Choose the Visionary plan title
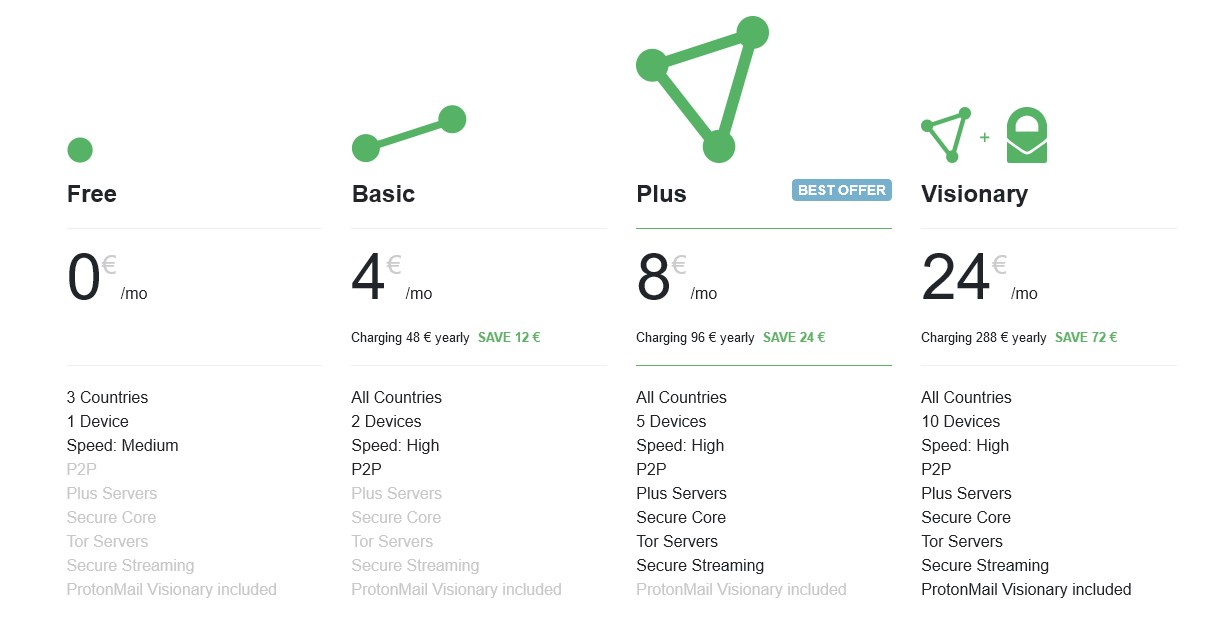Image resolution: width=1208 pixels, height=618 pixels. (974, 194)
